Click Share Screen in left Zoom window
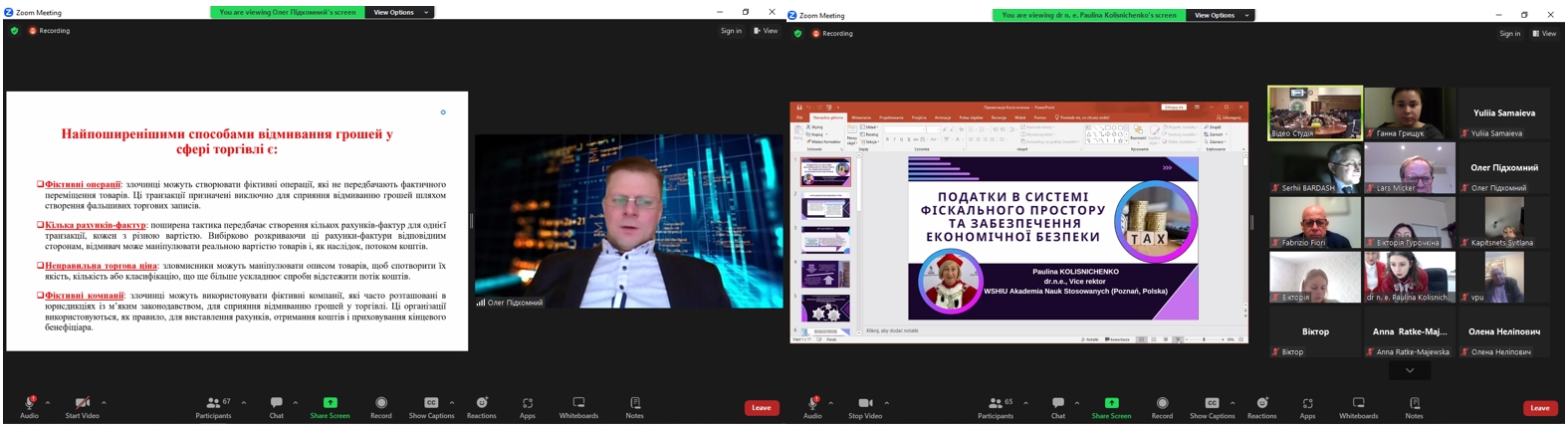 pos(330,407)
